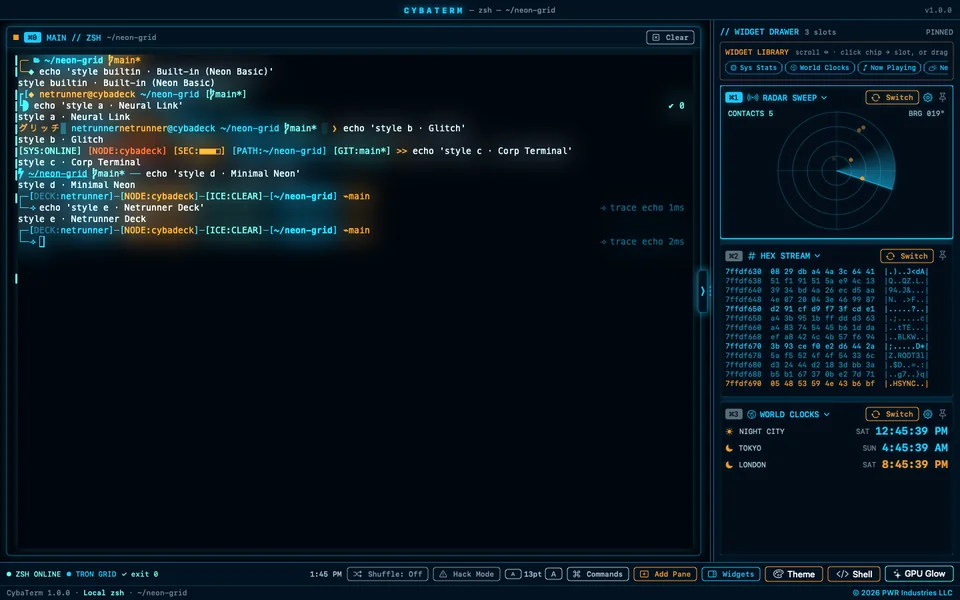
Task: Click the 13pt font size label
Action: coord(533,574)
